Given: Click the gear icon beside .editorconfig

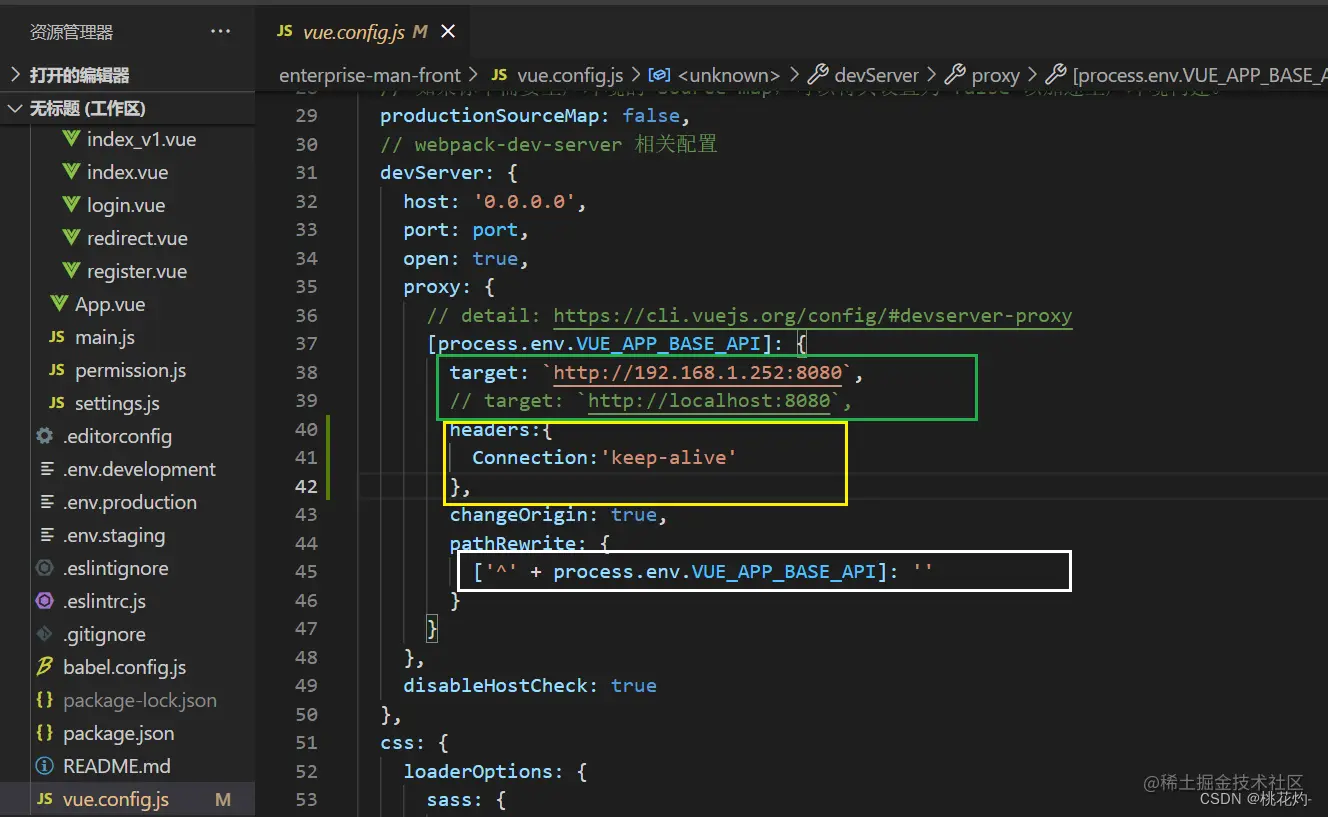Looking at the screenshot, I should [x=44, y=436].
